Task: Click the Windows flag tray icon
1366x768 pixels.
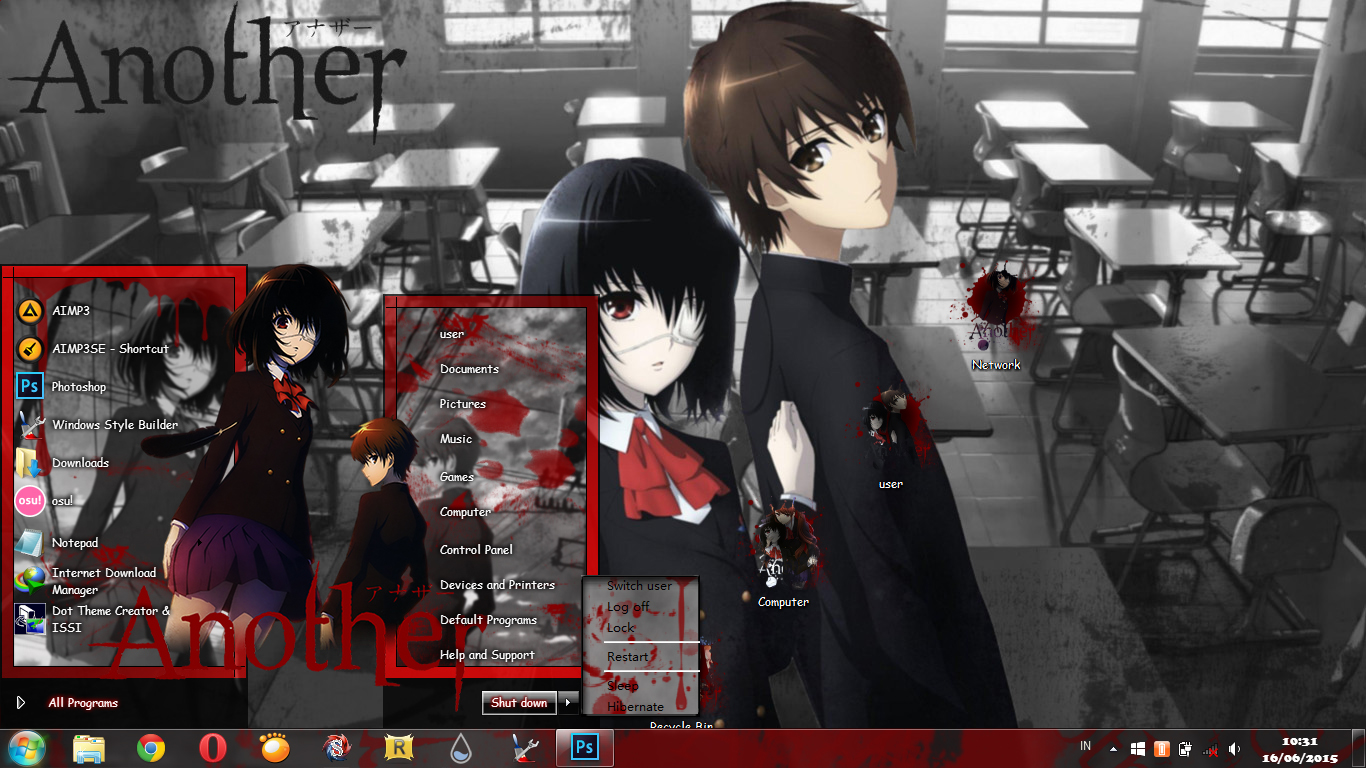Action: pyautogui.click(x=1138, y=748)
